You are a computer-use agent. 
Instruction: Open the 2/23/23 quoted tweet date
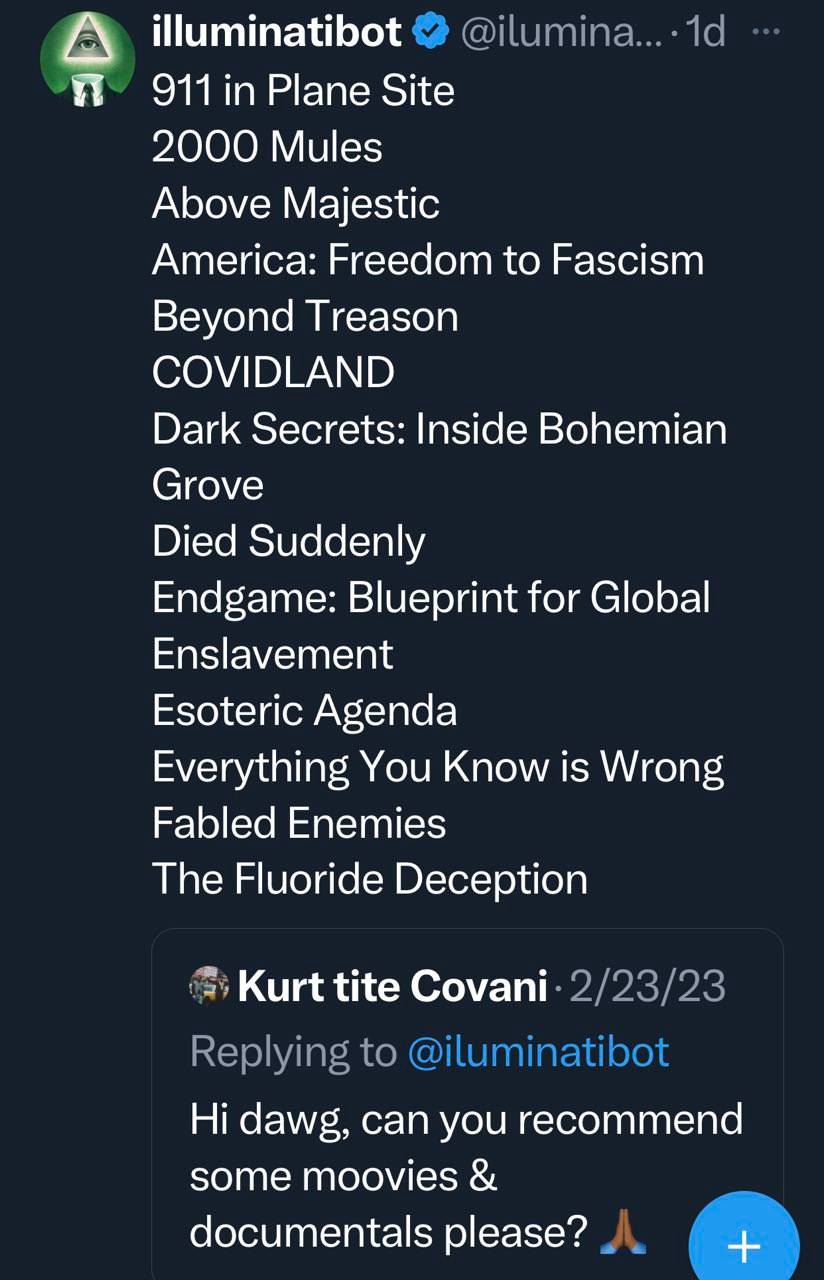(648, 988)
